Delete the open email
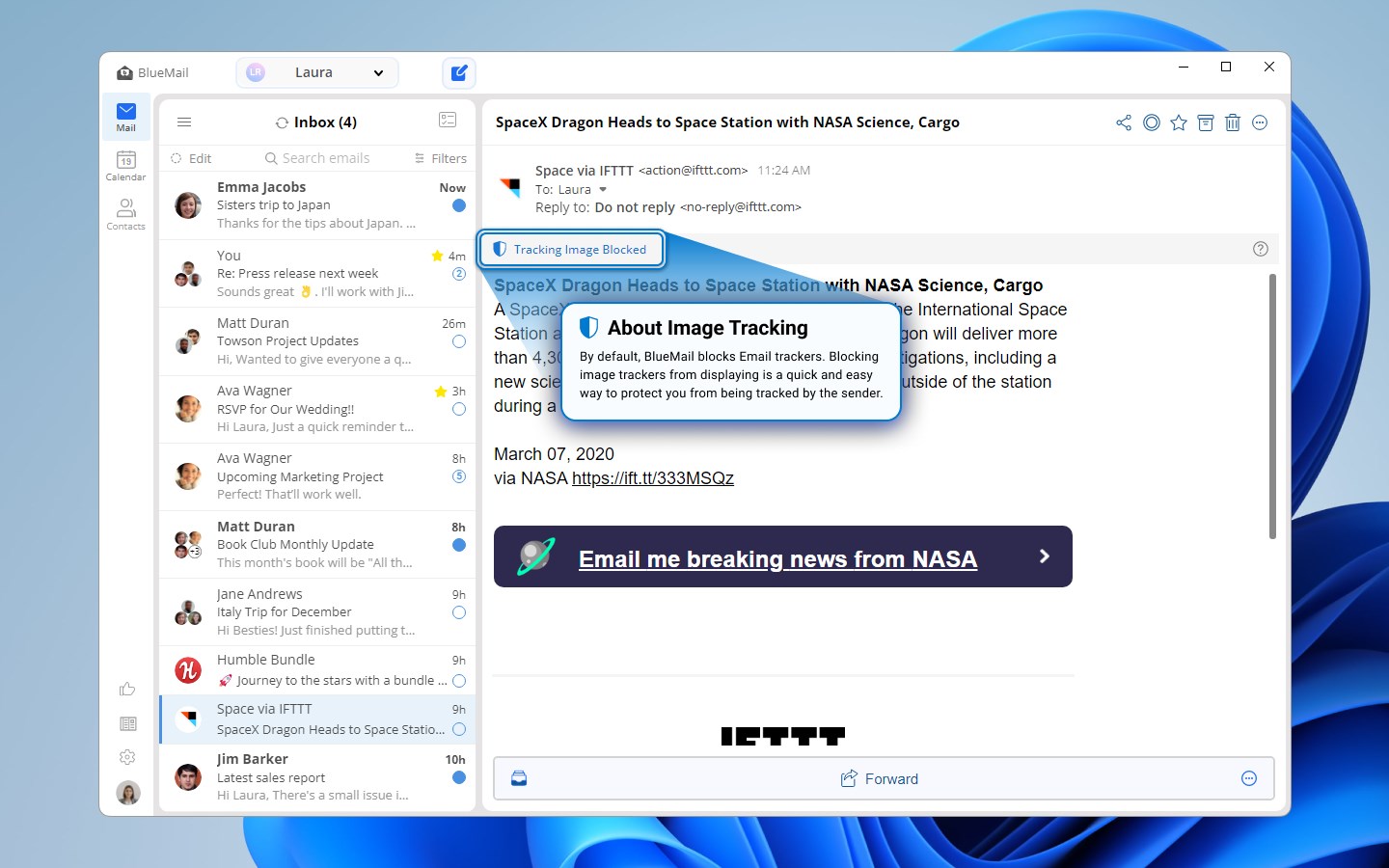The width and height of the screenshot is (1389, 868). [1233, 122]
